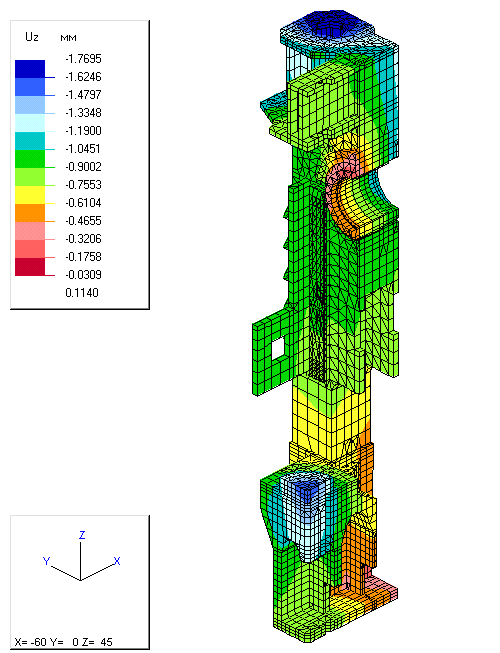Click the lime green legend swatch
This screenshot has height=653, width=500.
[x=30, y=177]
